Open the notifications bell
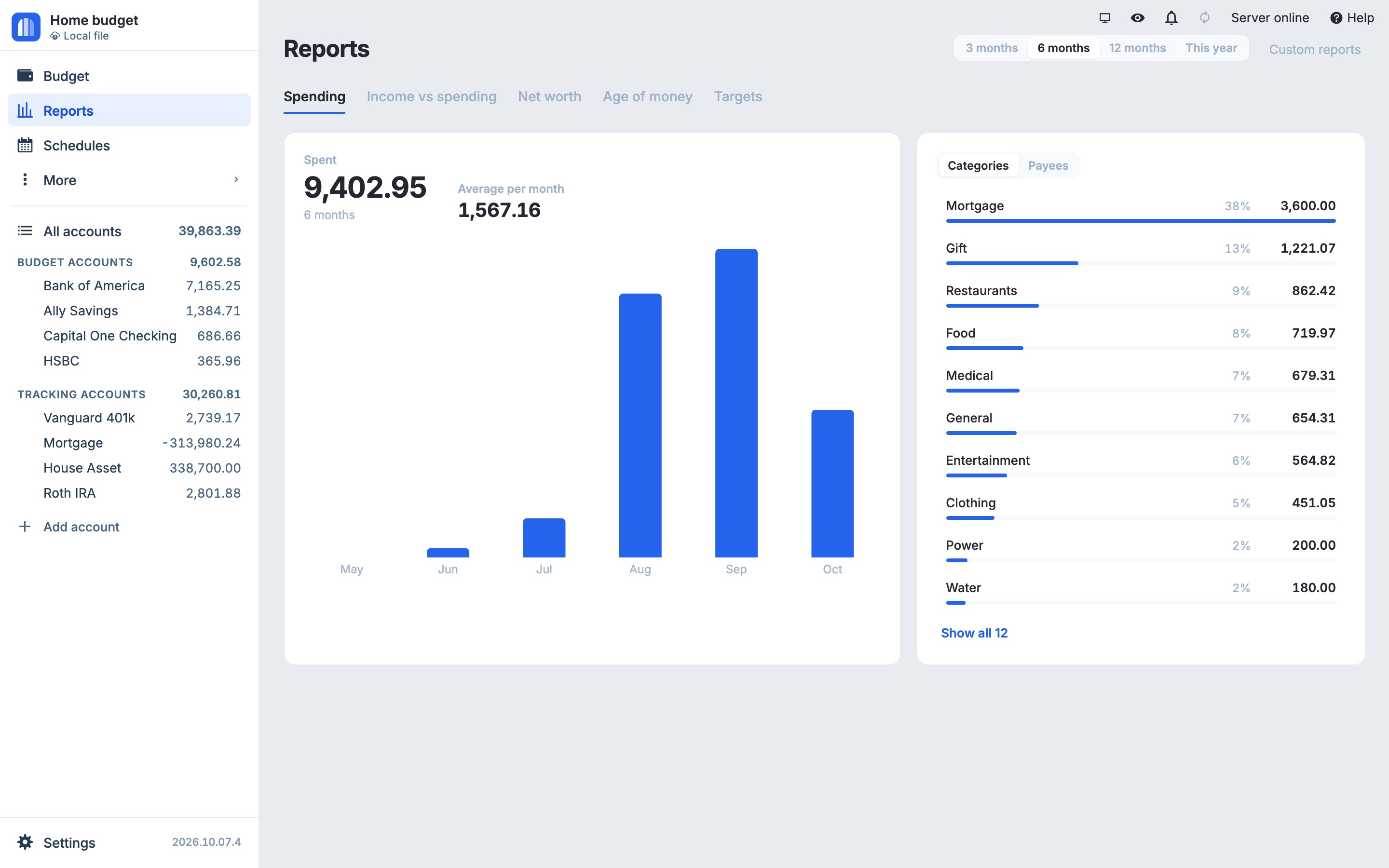Viewport: 1389px width, 868px height. click(1171, 18)
